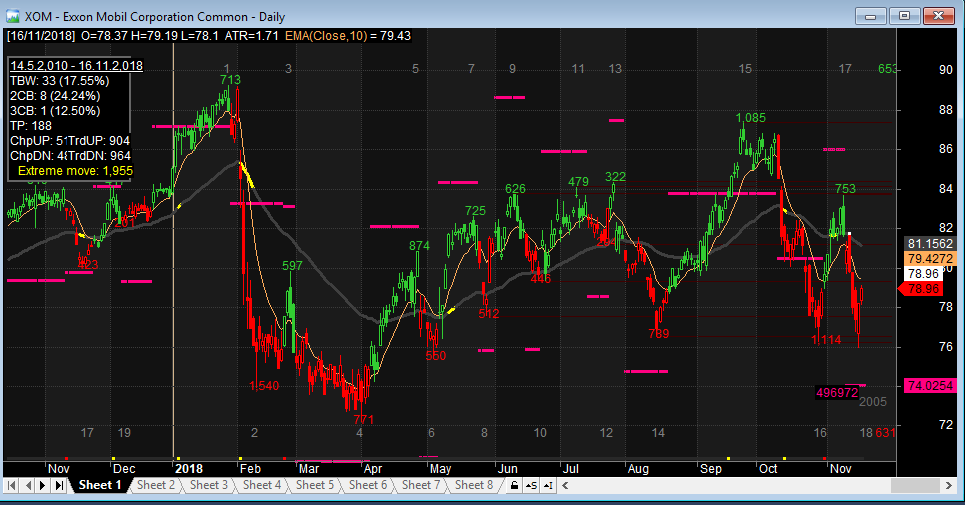Click the OHLC data O=78.37 H=79.19 readout

[150, 36]
